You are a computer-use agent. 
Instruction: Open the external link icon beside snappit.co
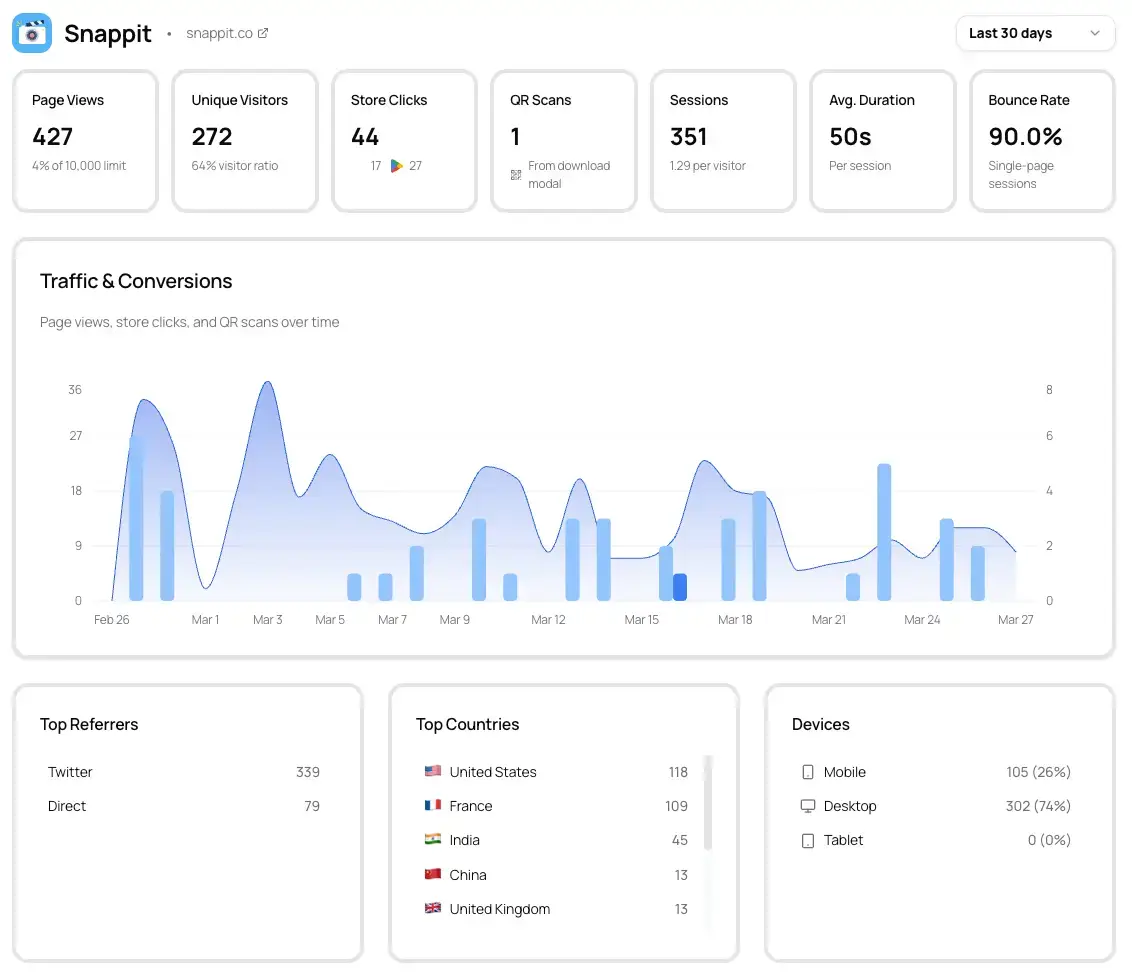coord(263,33)
